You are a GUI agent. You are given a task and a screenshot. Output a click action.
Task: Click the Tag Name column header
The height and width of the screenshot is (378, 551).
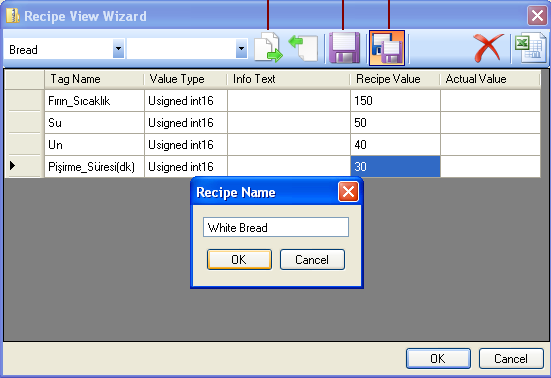94,79
